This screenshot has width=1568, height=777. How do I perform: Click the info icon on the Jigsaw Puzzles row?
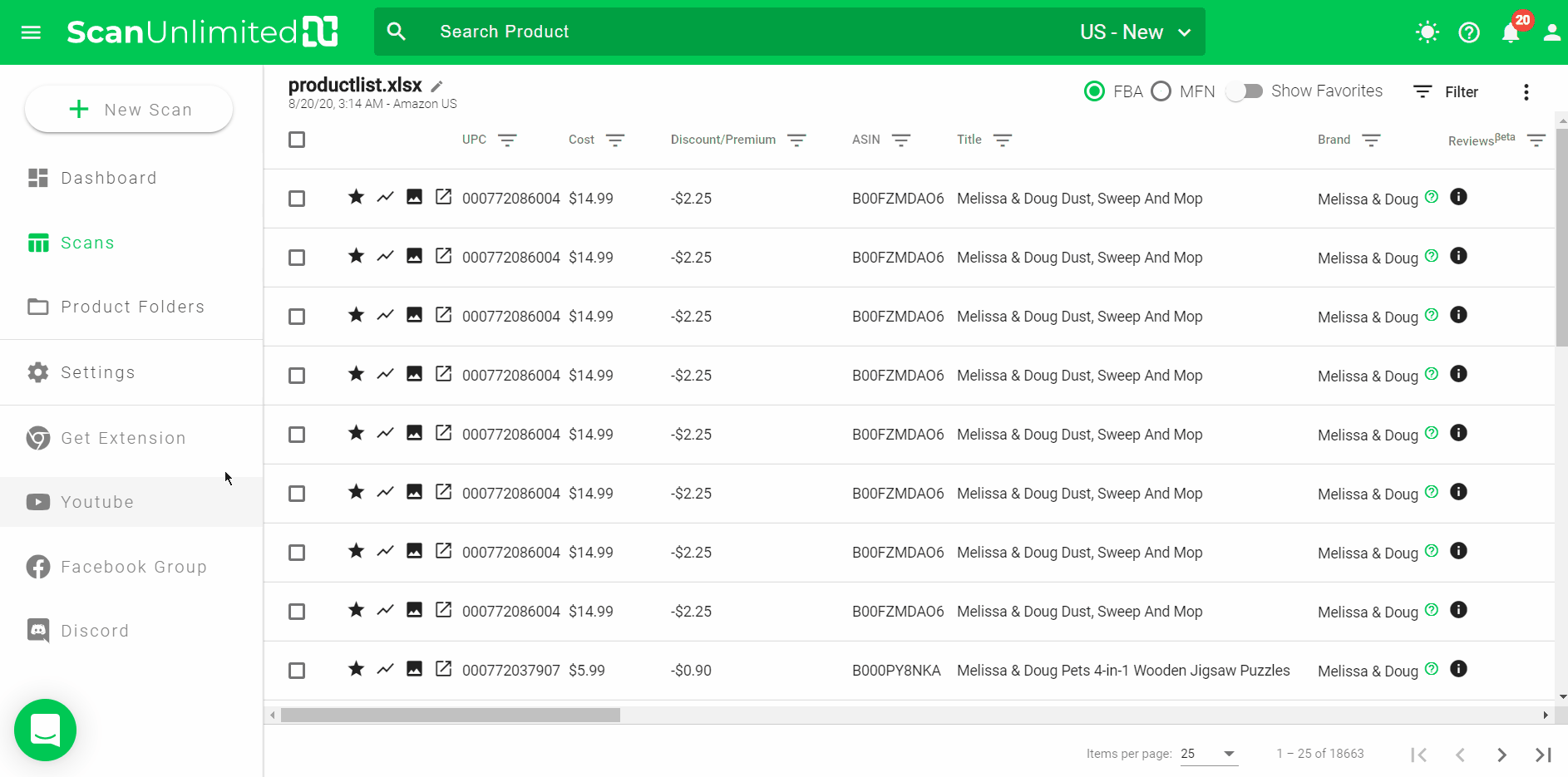click(x=1458, y=669)
